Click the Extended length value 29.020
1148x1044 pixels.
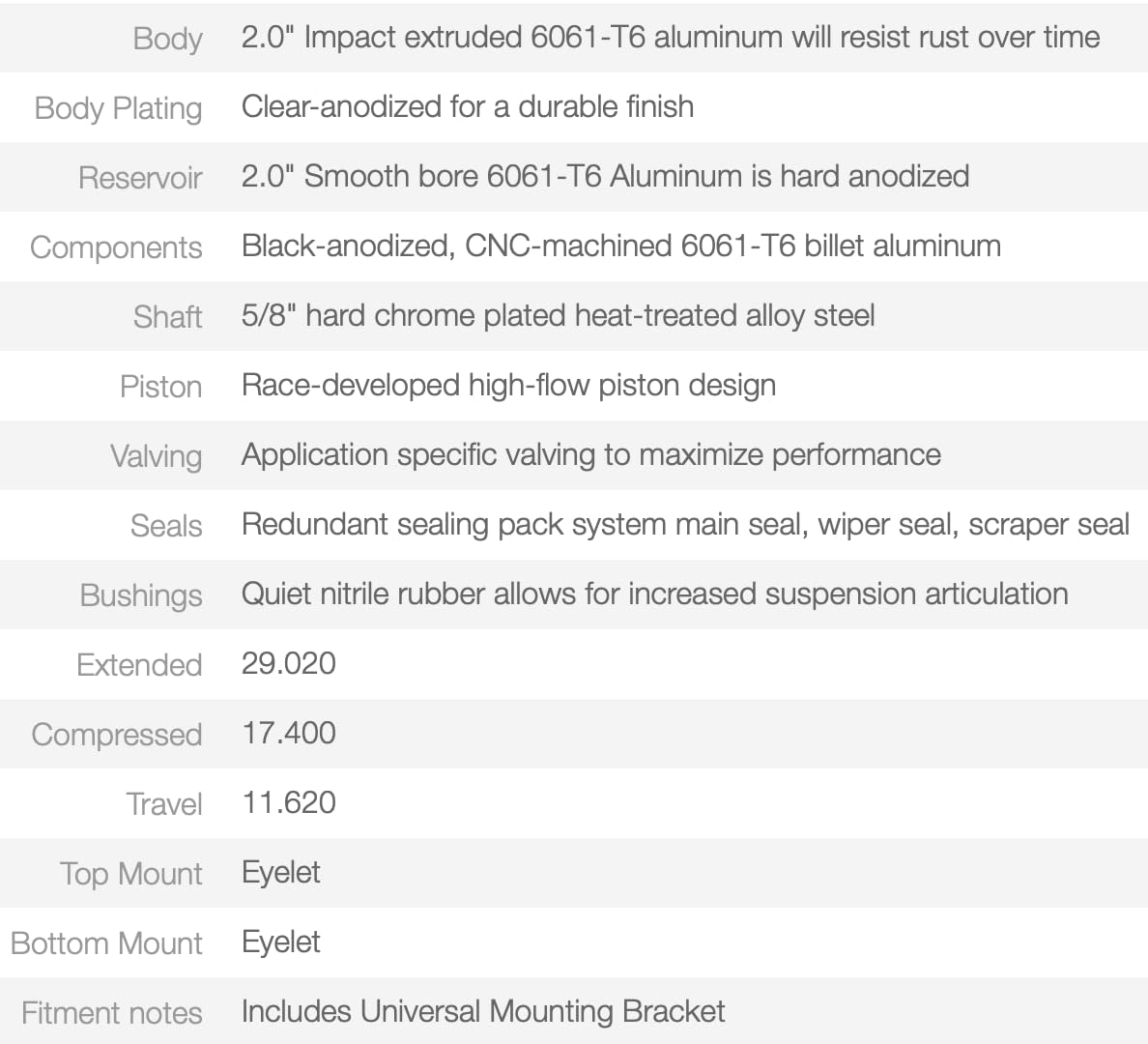coord(289,664)
